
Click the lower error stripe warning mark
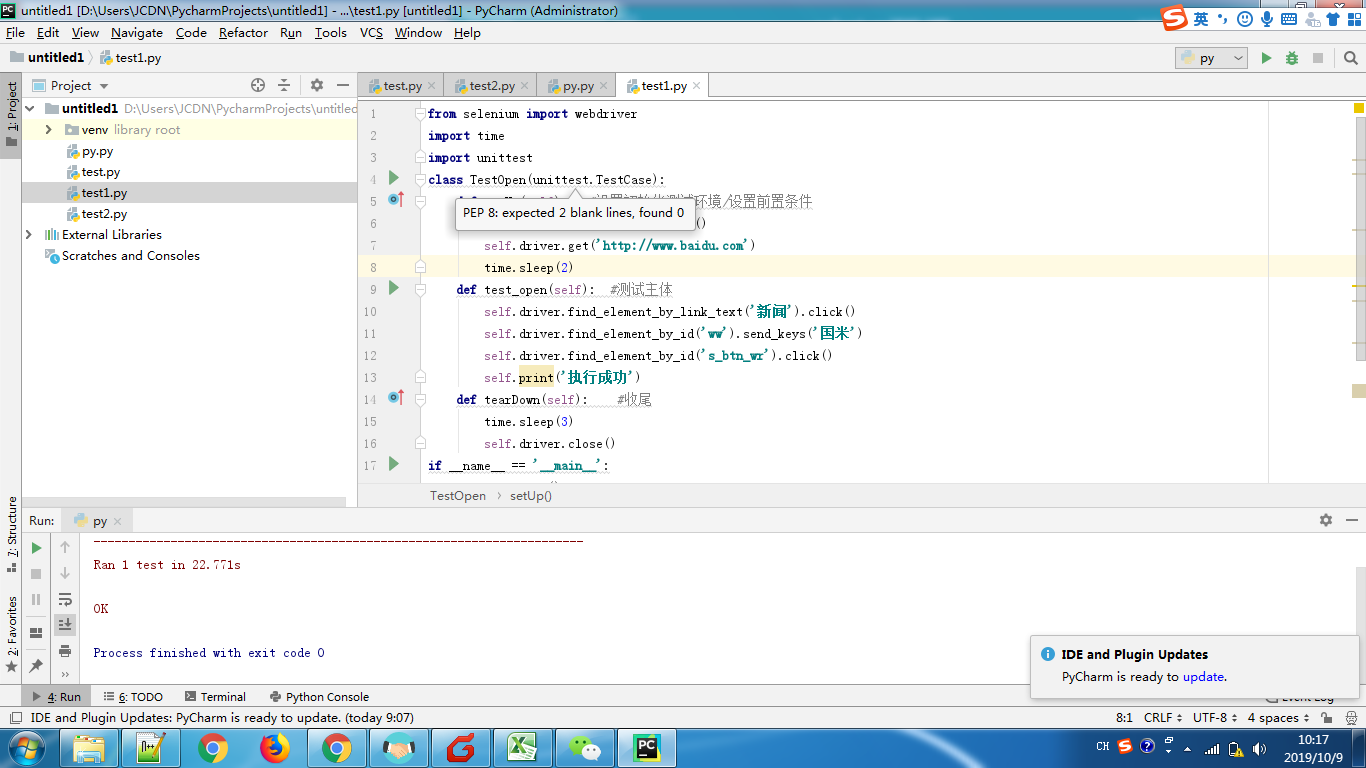tap(1358, 391)
